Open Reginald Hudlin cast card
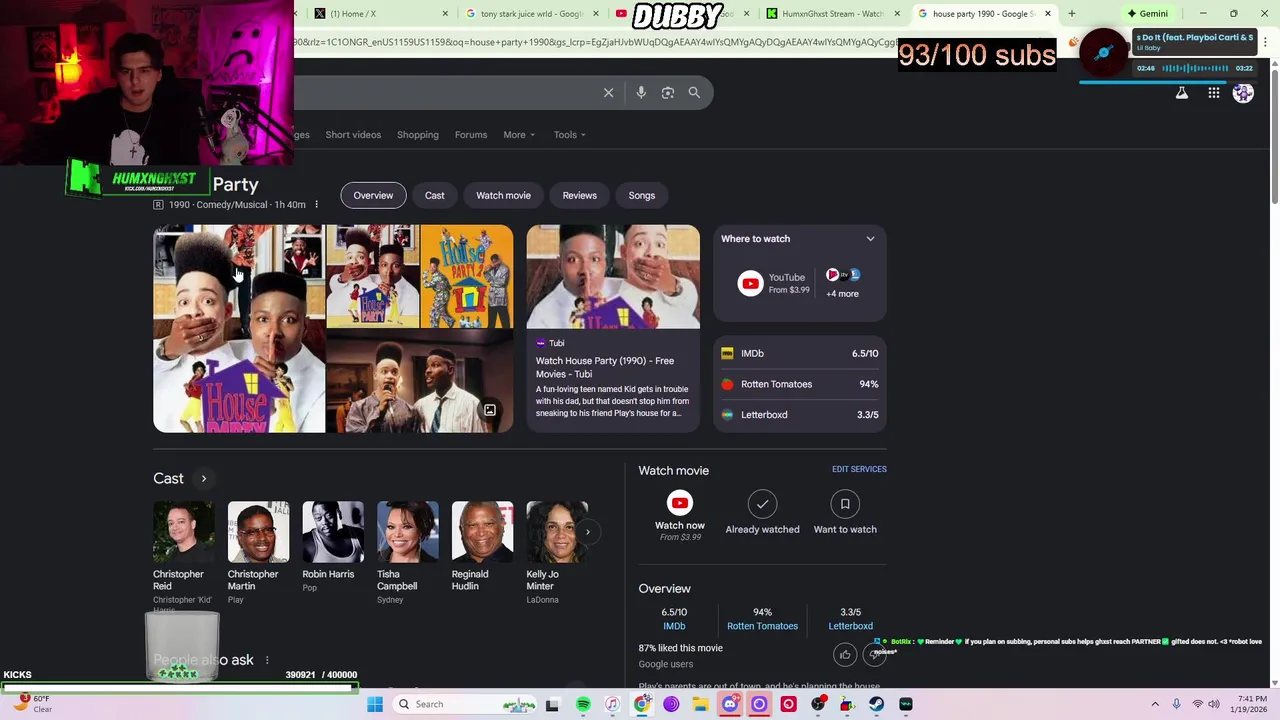1280x720 pixels. (482, 548)
